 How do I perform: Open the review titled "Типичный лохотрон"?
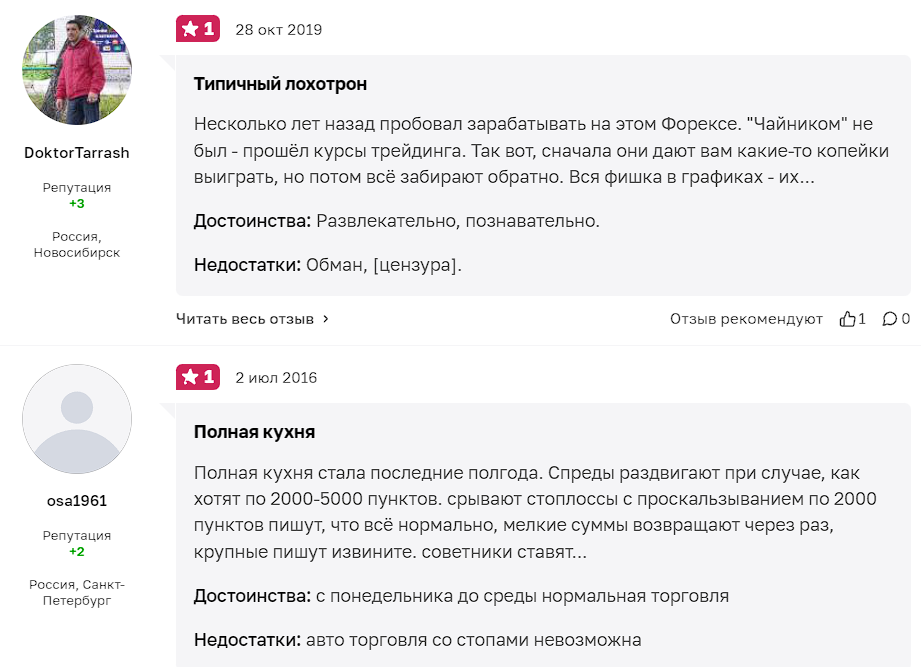coord(280,84)
